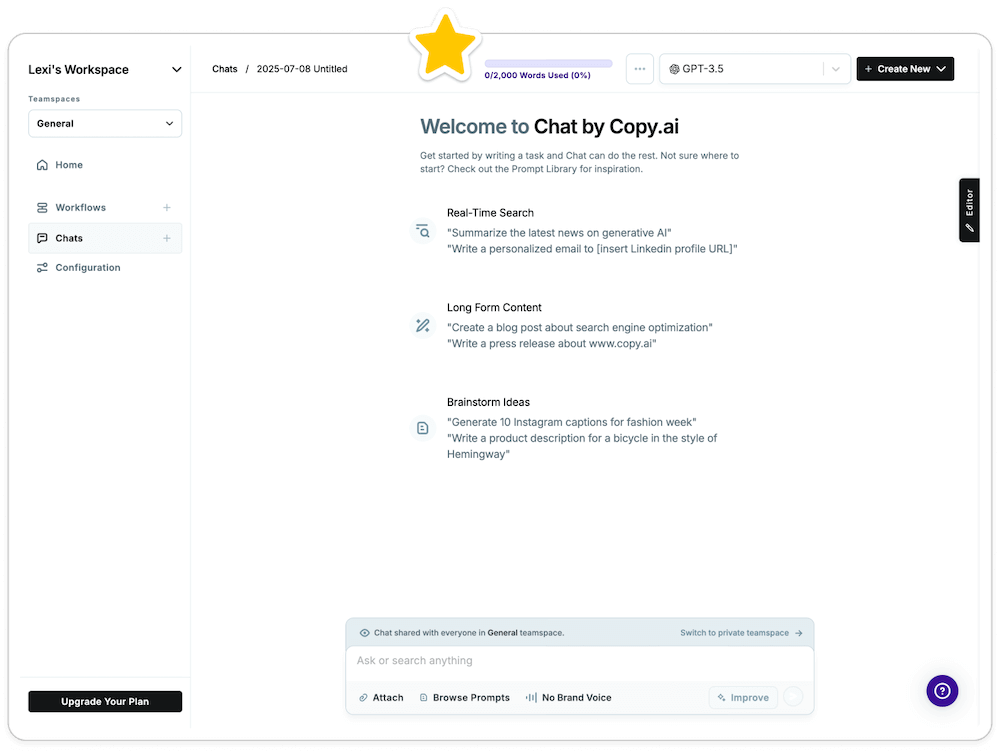Click the Attach button label
The image size is (1000, 751).
point(388,698)
